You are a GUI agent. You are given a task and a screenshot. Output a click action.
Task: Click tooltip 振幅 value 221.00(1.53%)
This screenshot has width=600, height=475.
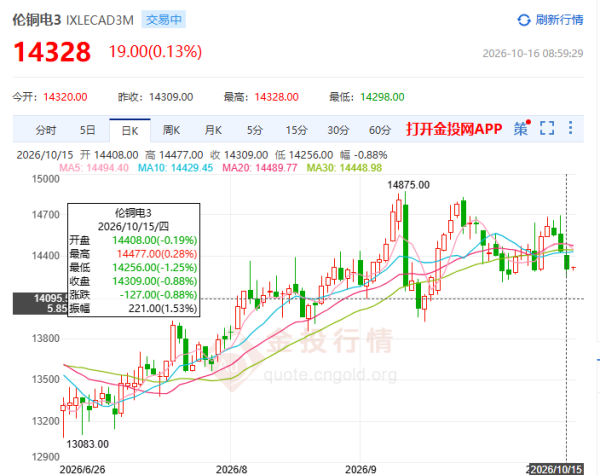[x=163, y=309]
